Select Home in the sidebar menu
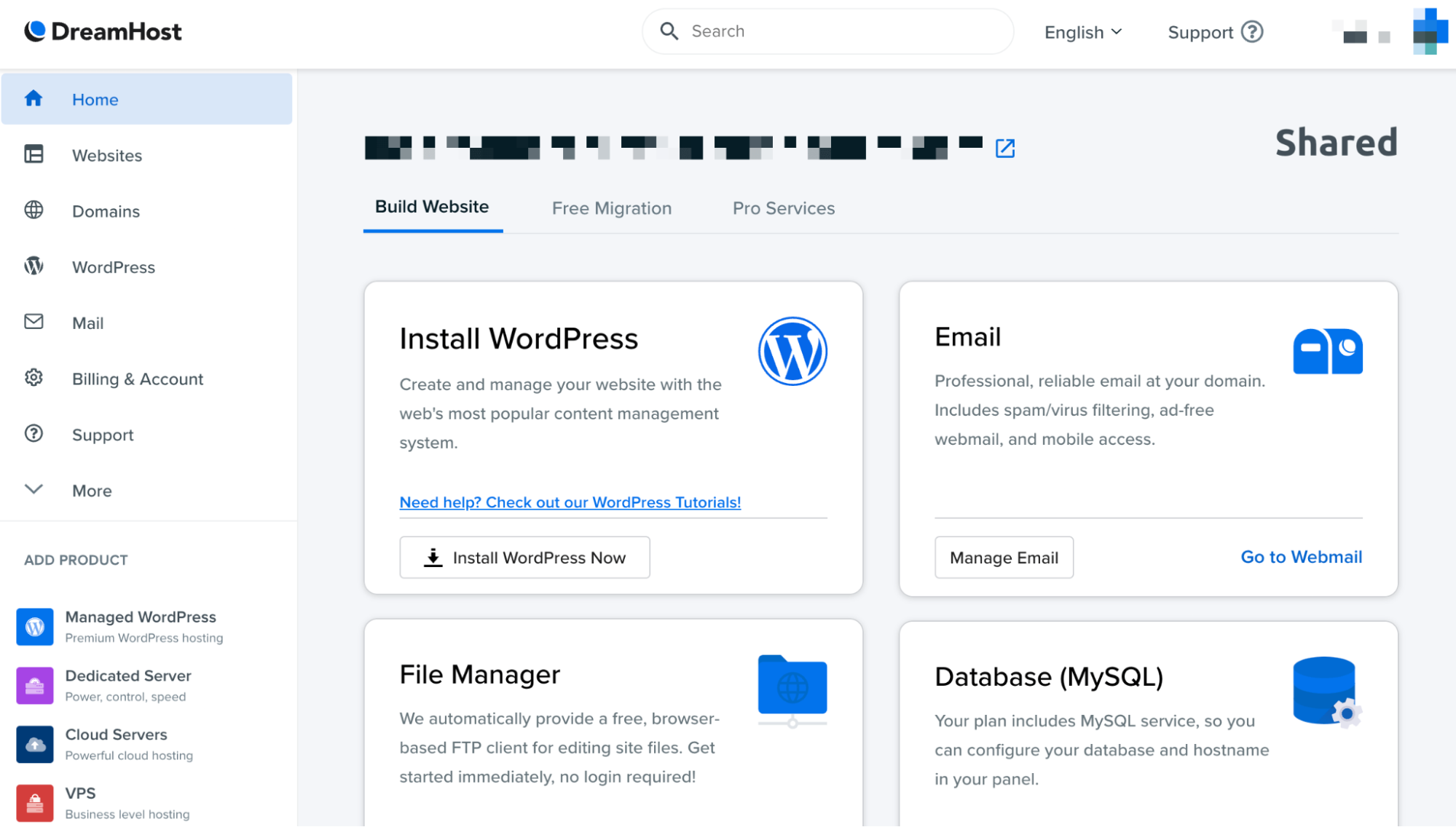The width and height of the screenshot is (1456, 827). tap(147, 99)
